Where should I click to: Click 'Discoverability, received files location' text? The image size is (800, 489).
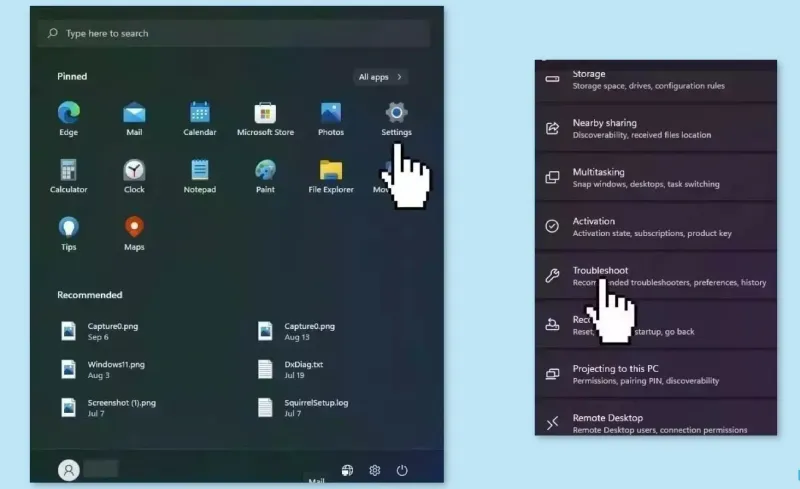(x=641, y=135)
